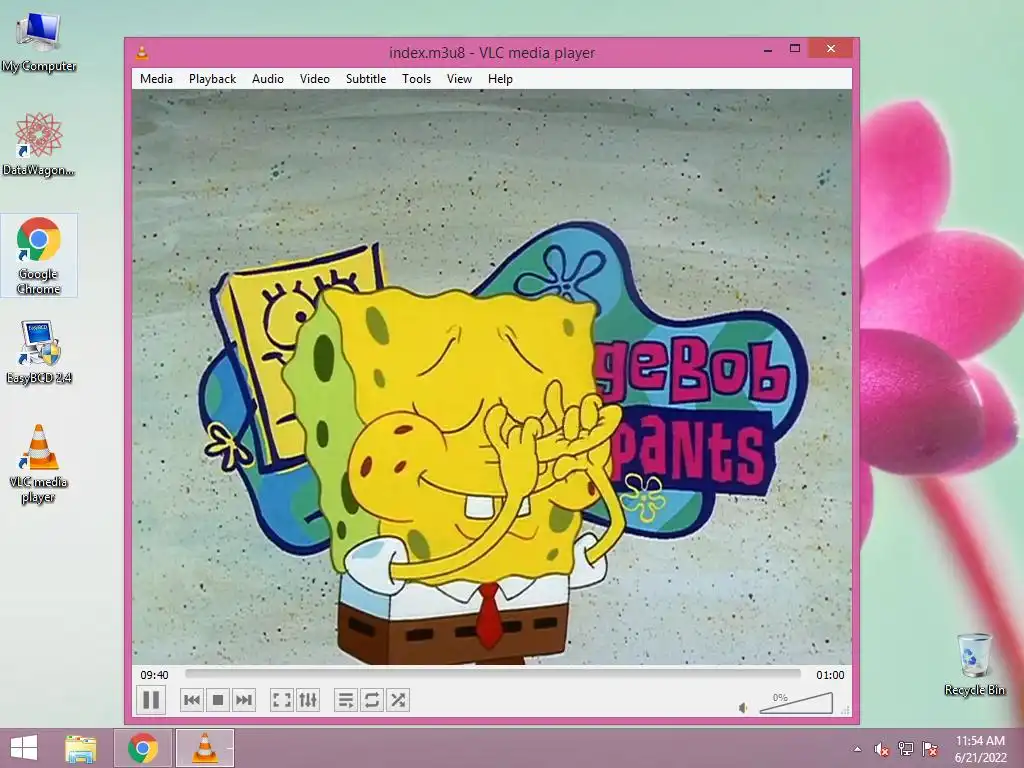Open Action Center flag icon
1024x768 pixels.
tap(930, 749)
